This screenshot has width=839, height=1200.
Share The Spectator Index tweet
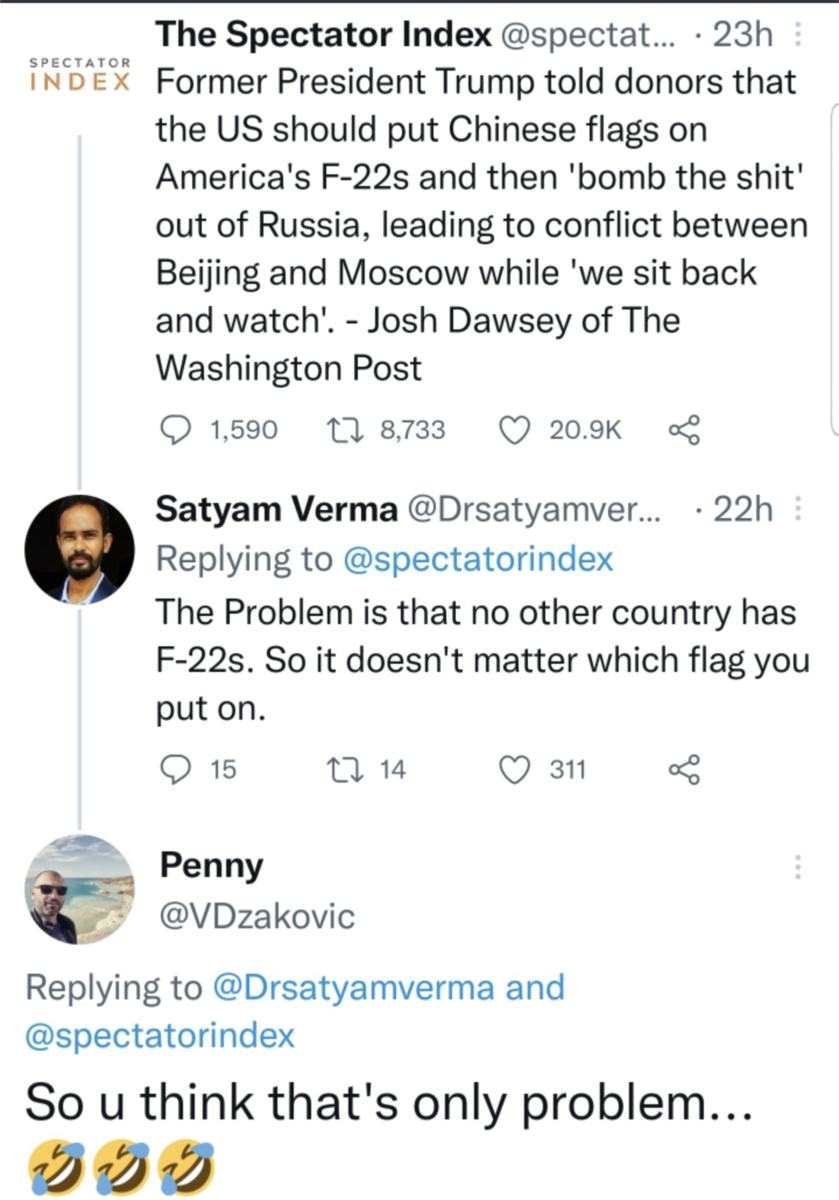pyautogui.click(x=685, y=430)
